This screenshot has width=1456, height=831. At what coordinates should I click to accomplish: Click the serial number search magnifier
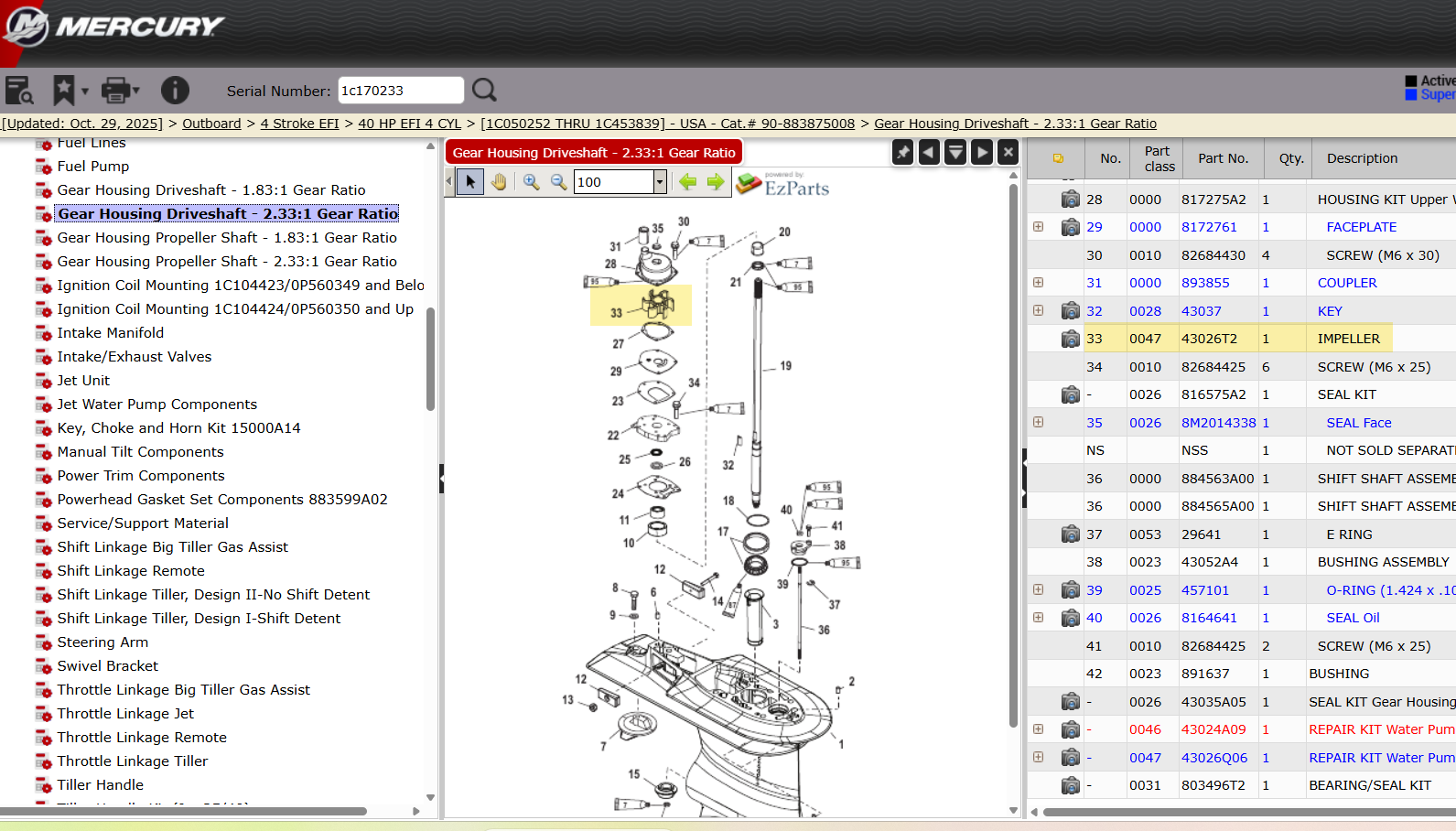pyautogui.click(x=484, y=90)
